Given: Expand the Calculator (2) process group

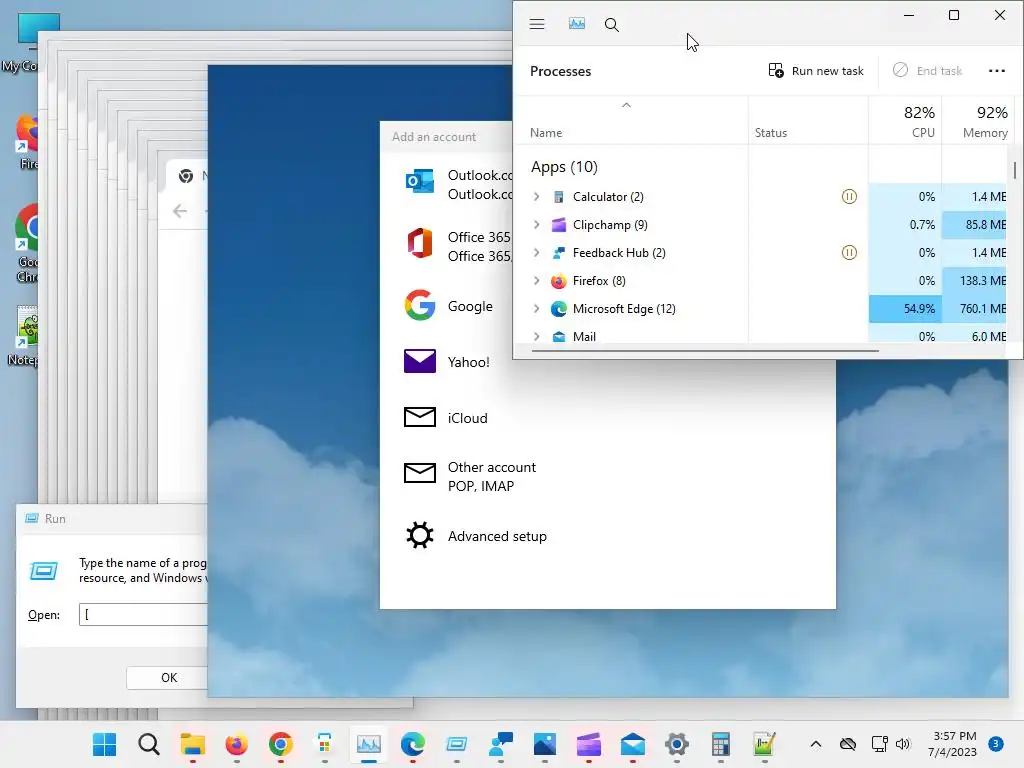Looking at the screenshot, I should coord(536,197).
